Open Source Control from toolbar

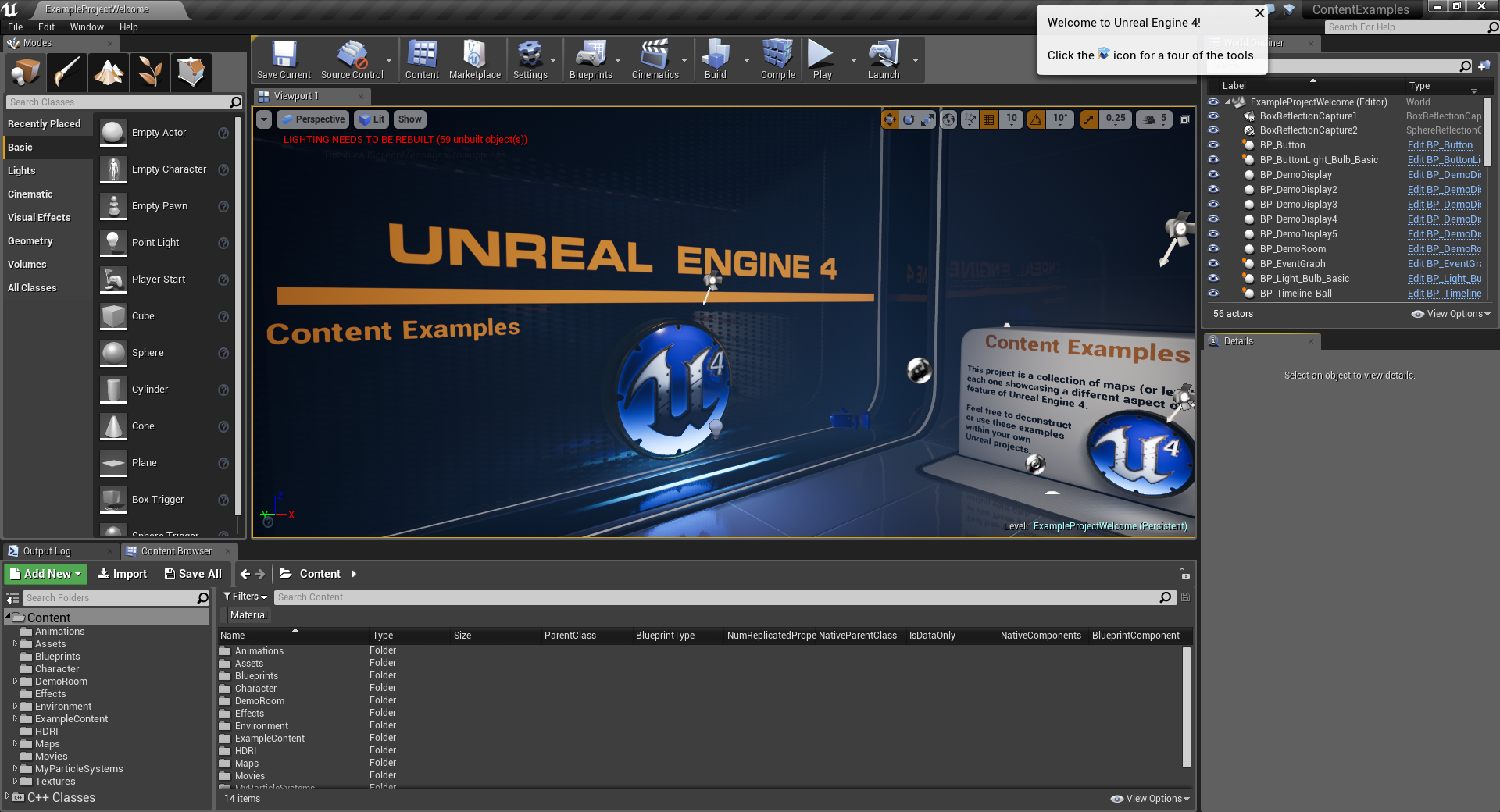[x=352, y=59]
